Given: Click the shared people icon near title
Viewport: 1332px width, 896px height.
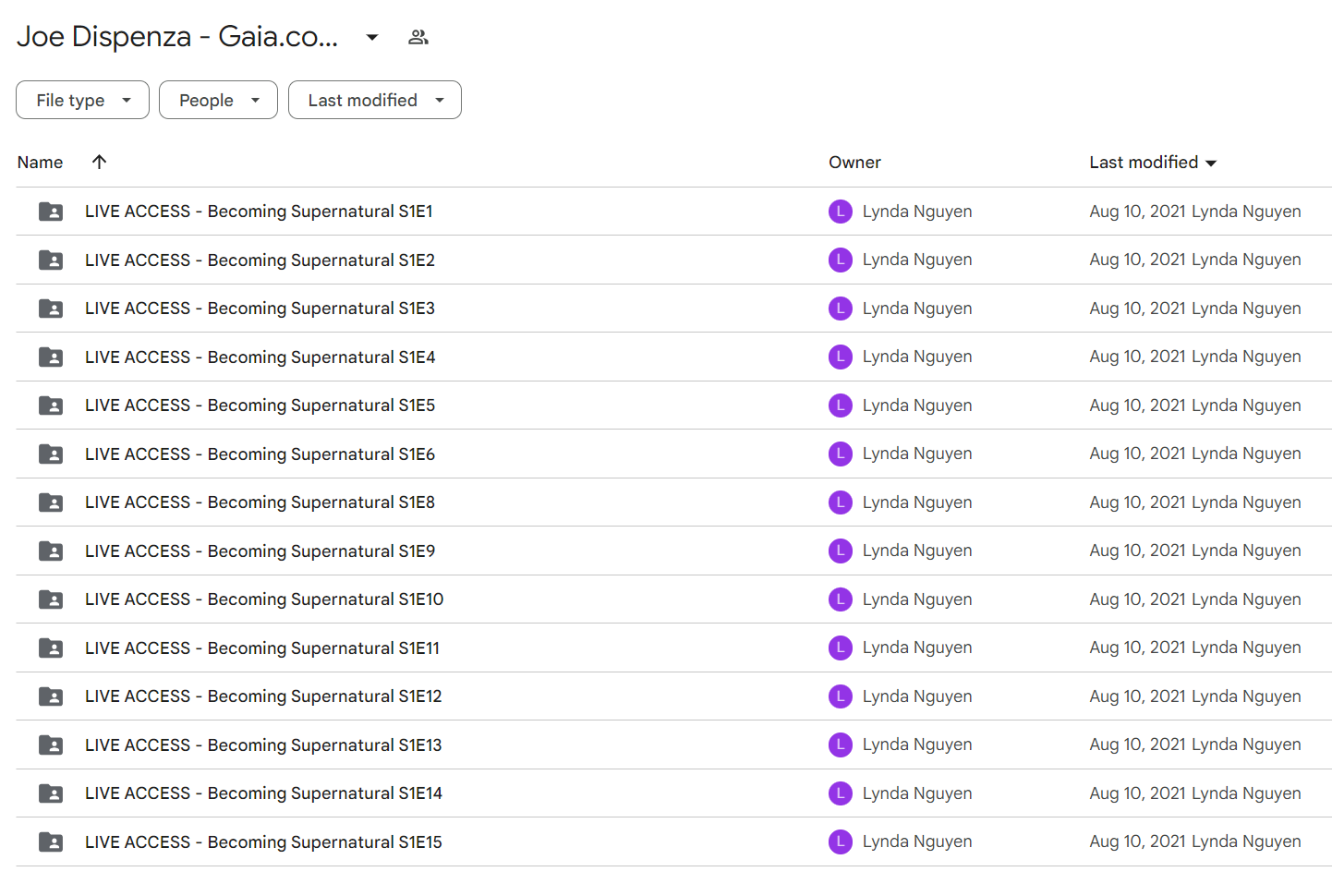Looking at the screenshot, I should click(418, 37).
